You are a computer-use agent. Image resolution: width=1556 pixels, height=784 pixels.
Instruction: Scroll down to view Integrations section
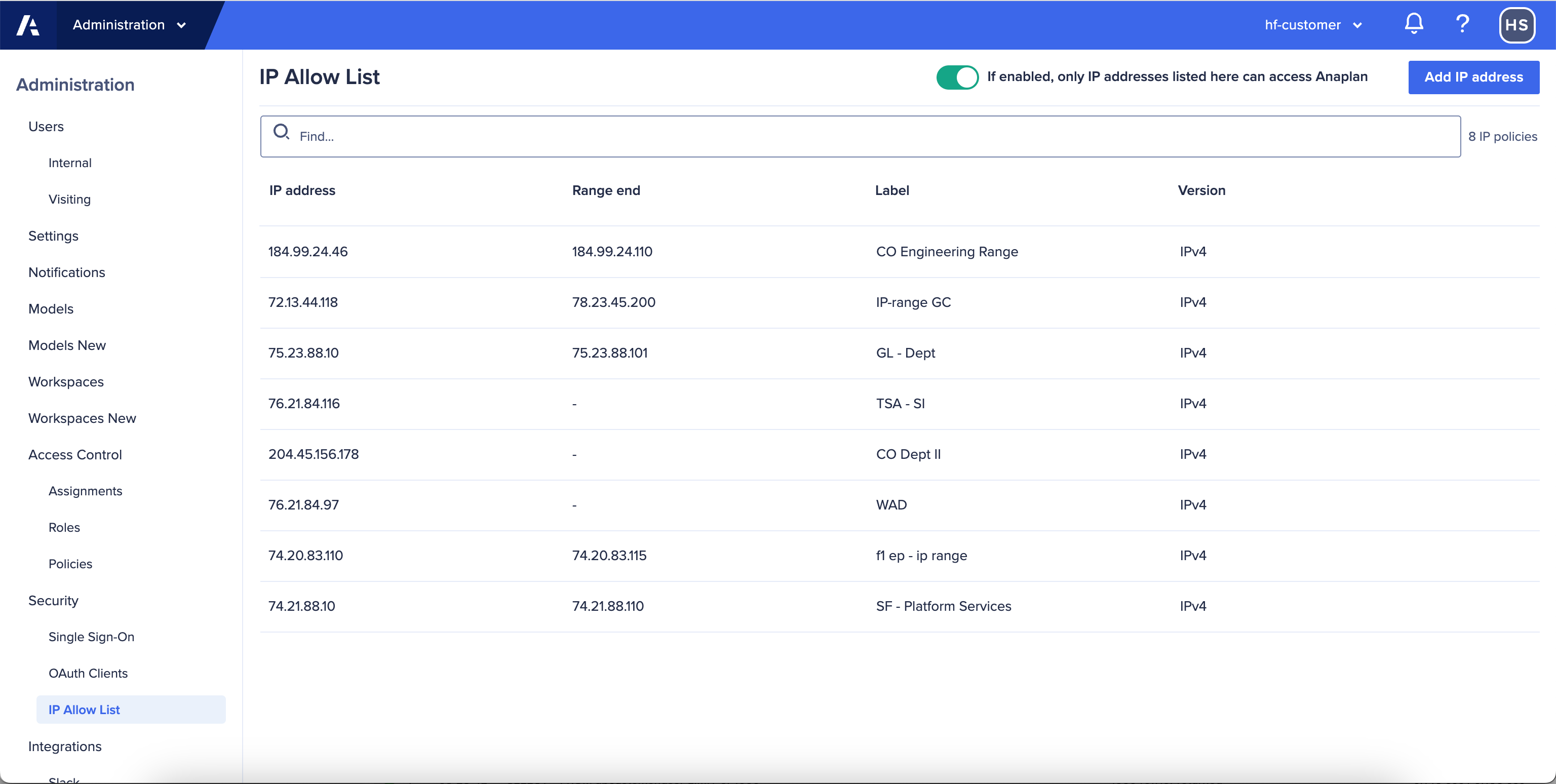point(64,745)
